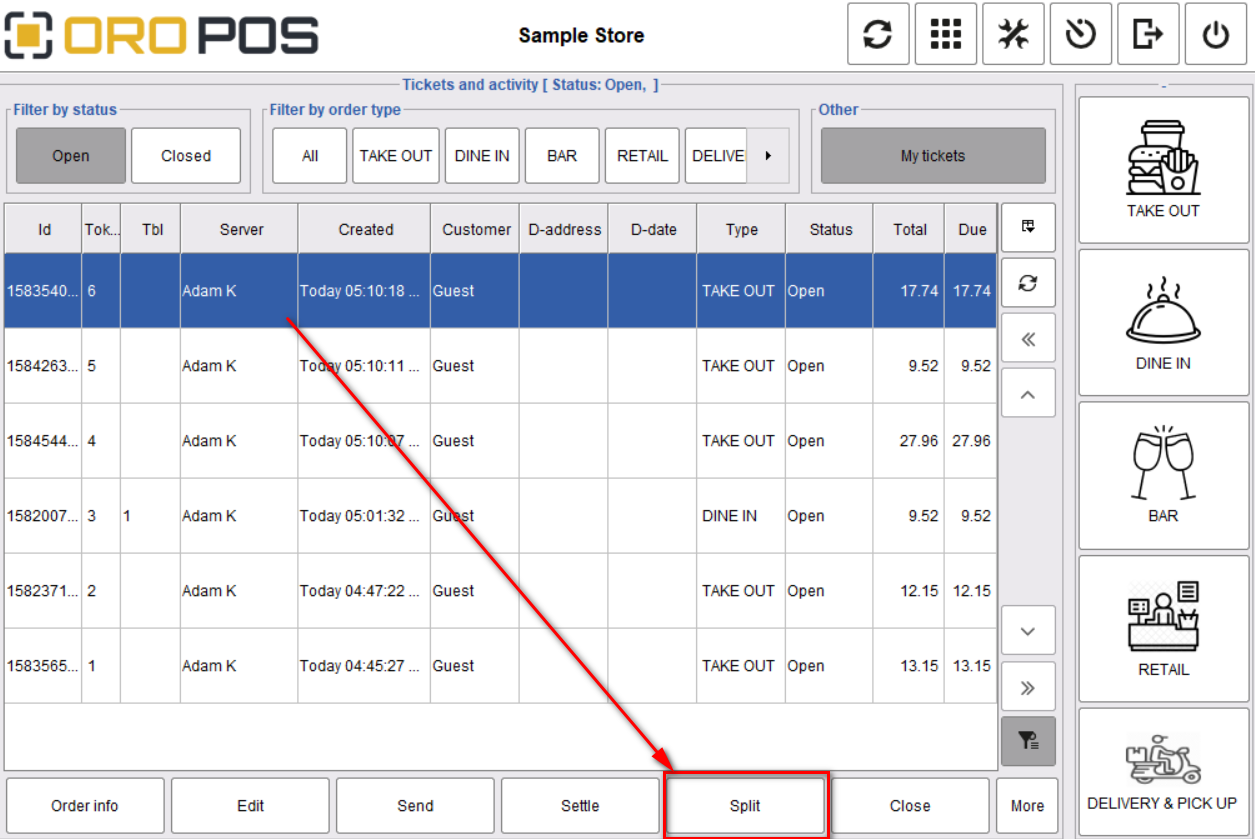Click the Close ticket button at the bottom
The image size is (1255, 839).
click(x=910, y=806)
